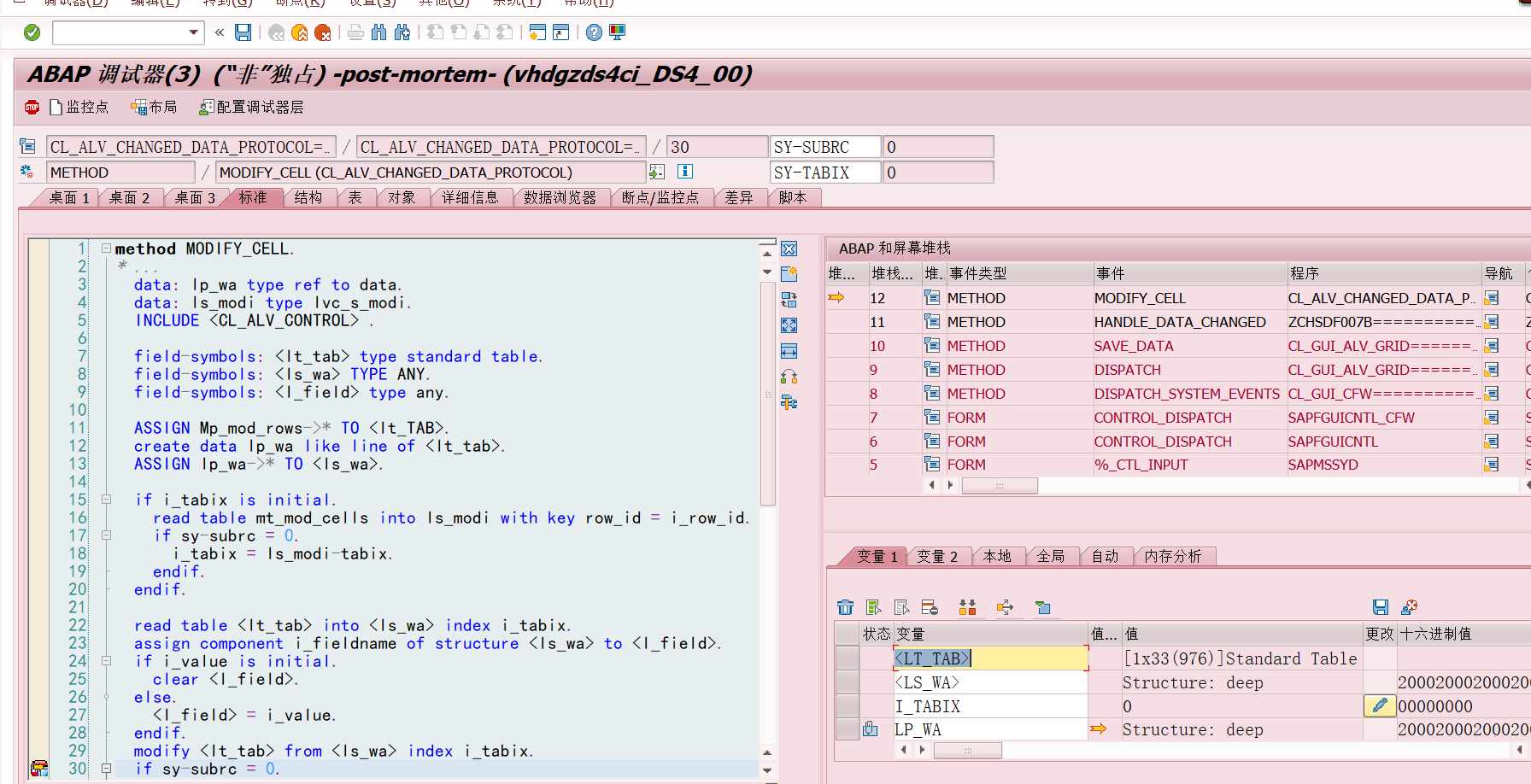This screenshot has width=1531, height=784.
Task: Click the pin icon in LP_WA row
Action: (x=871, y=729)
